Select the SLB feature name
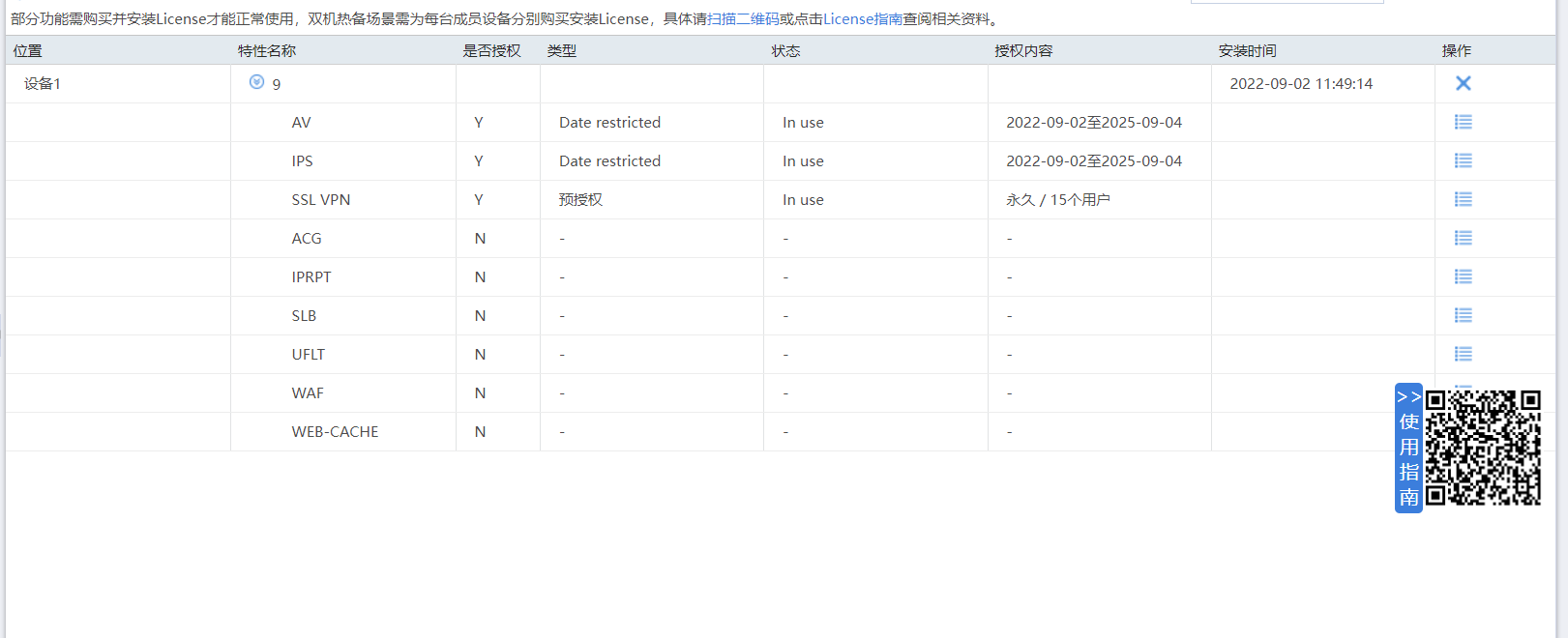Screen dimensions: 1568x638 click(x=304, y=316)
